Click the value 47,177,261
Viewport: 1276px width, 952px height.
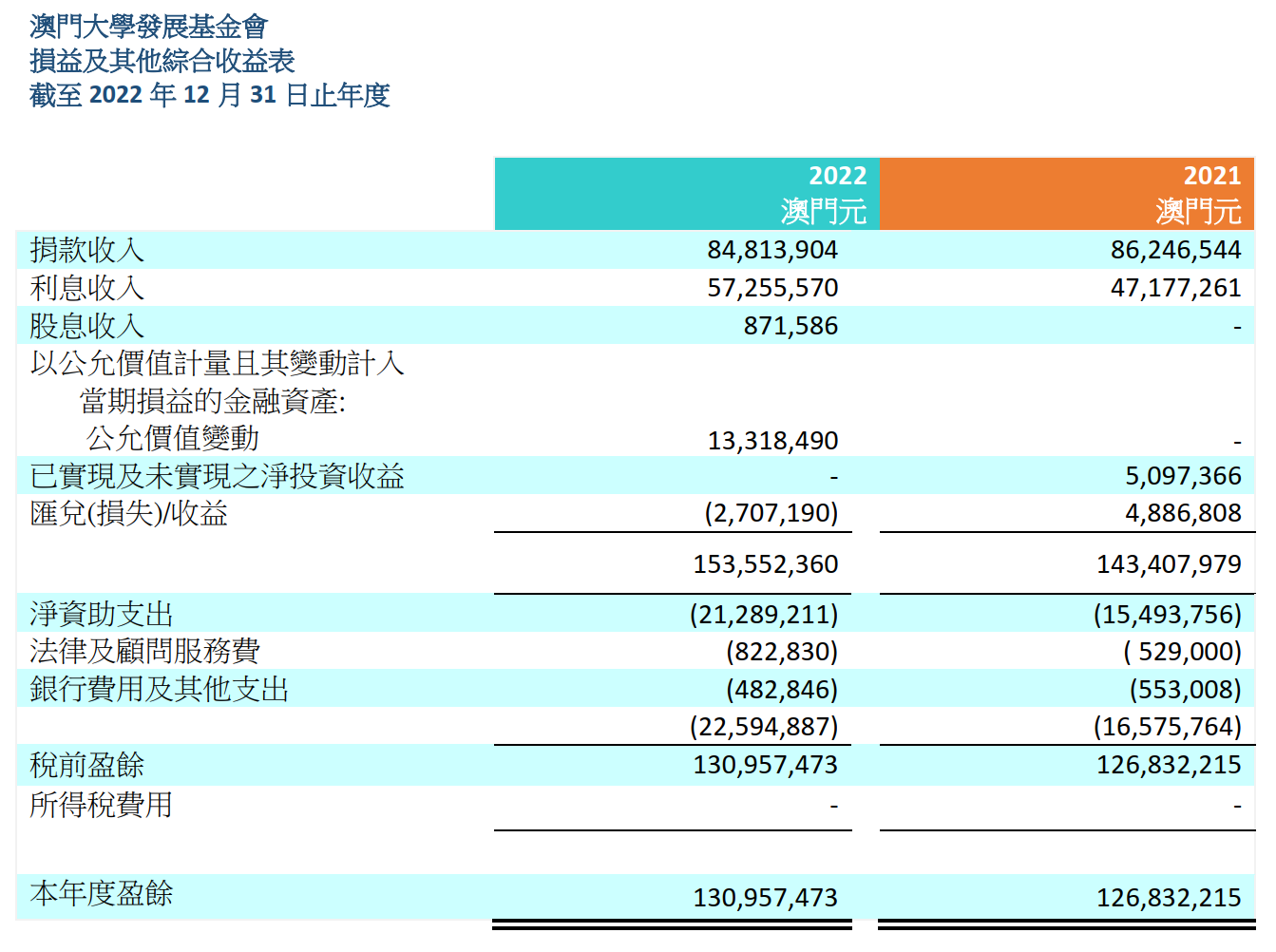(x=1176, y=288)
